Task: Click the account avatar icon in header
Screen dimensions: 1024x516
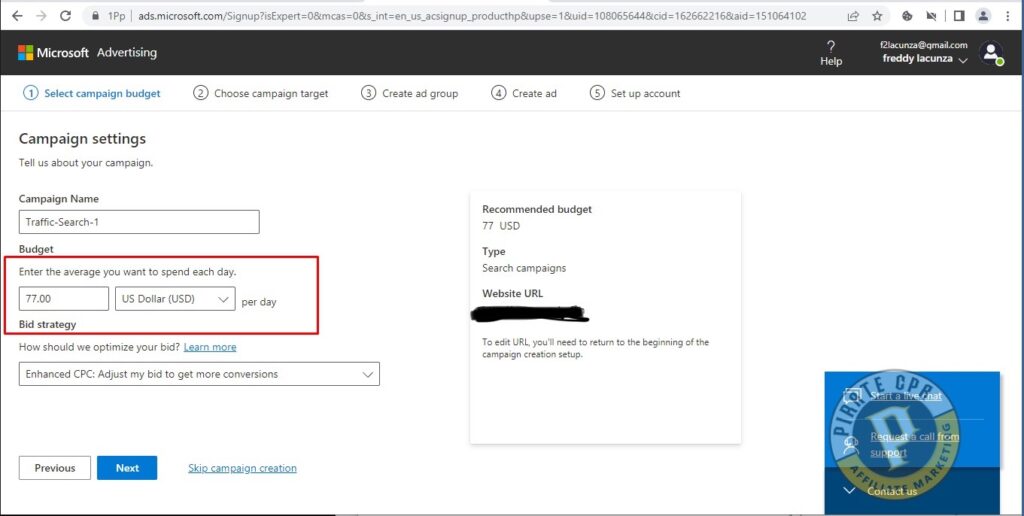Action: 991,54
